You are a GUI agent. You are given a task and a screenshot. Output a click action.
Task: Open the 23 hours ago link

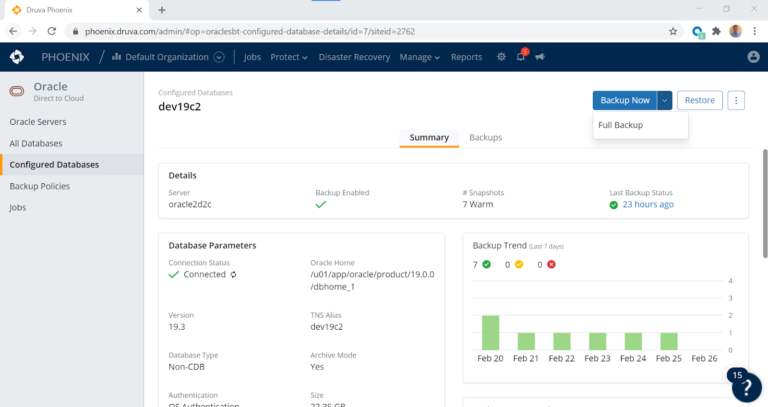(x=647, y=204)
